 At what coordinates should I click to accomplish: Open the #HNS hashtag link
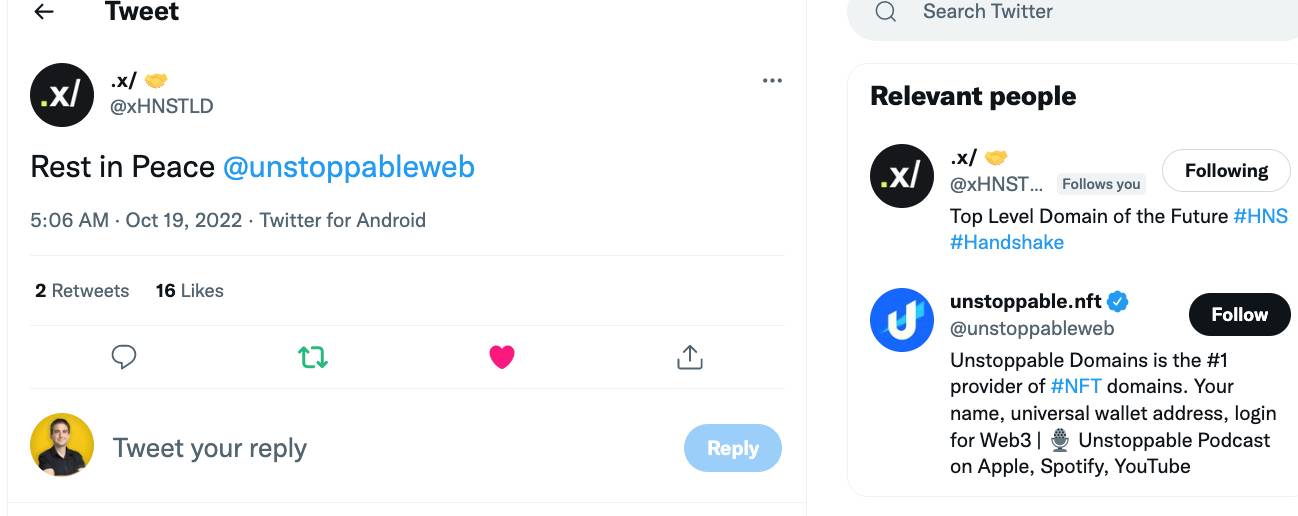1260,216
